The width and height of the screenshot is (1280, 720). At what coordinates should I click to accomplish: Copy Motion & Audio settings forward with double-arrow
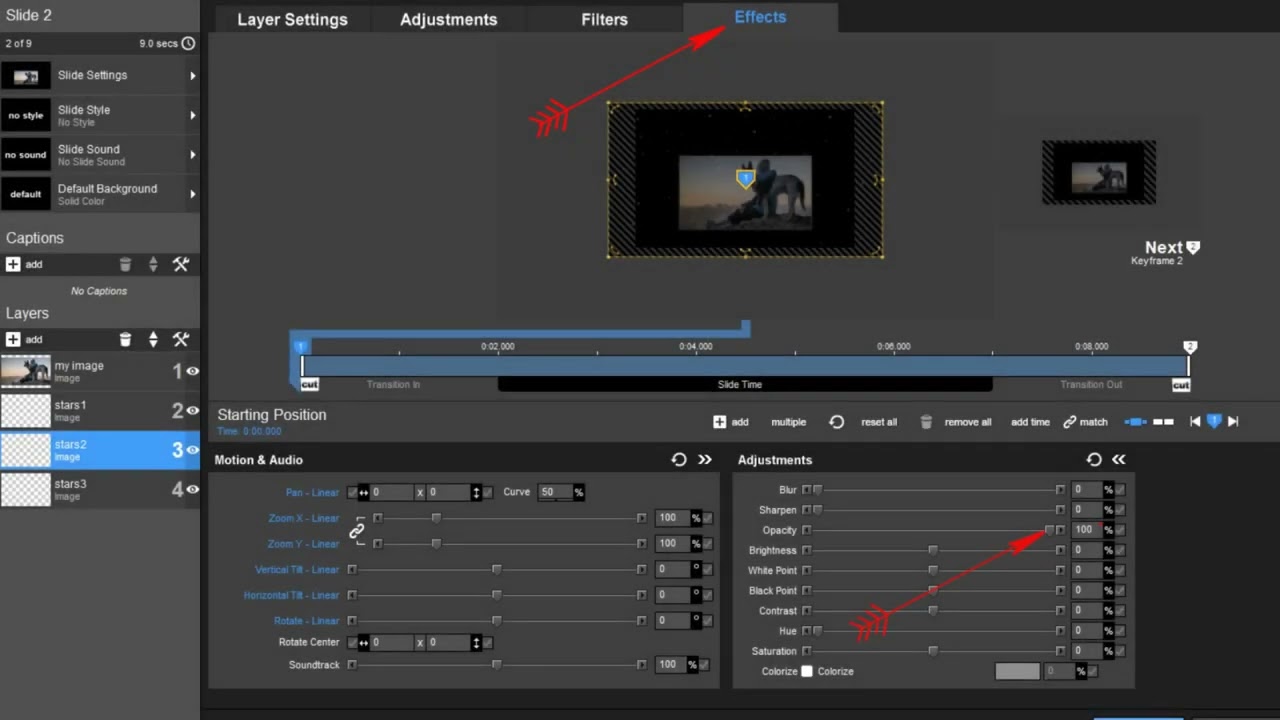tap(705, 459)
